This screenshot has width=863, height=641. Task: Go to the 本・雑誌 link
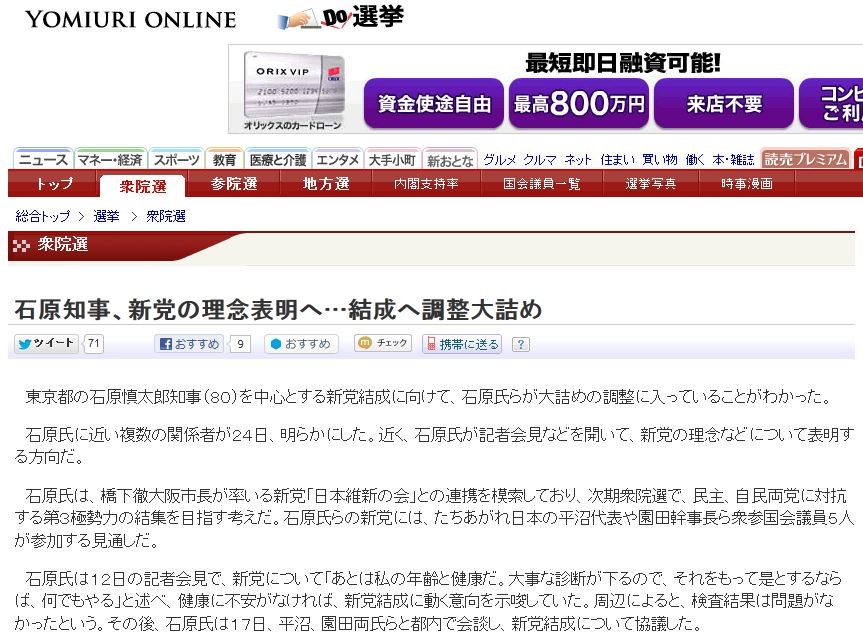(733, 160)
